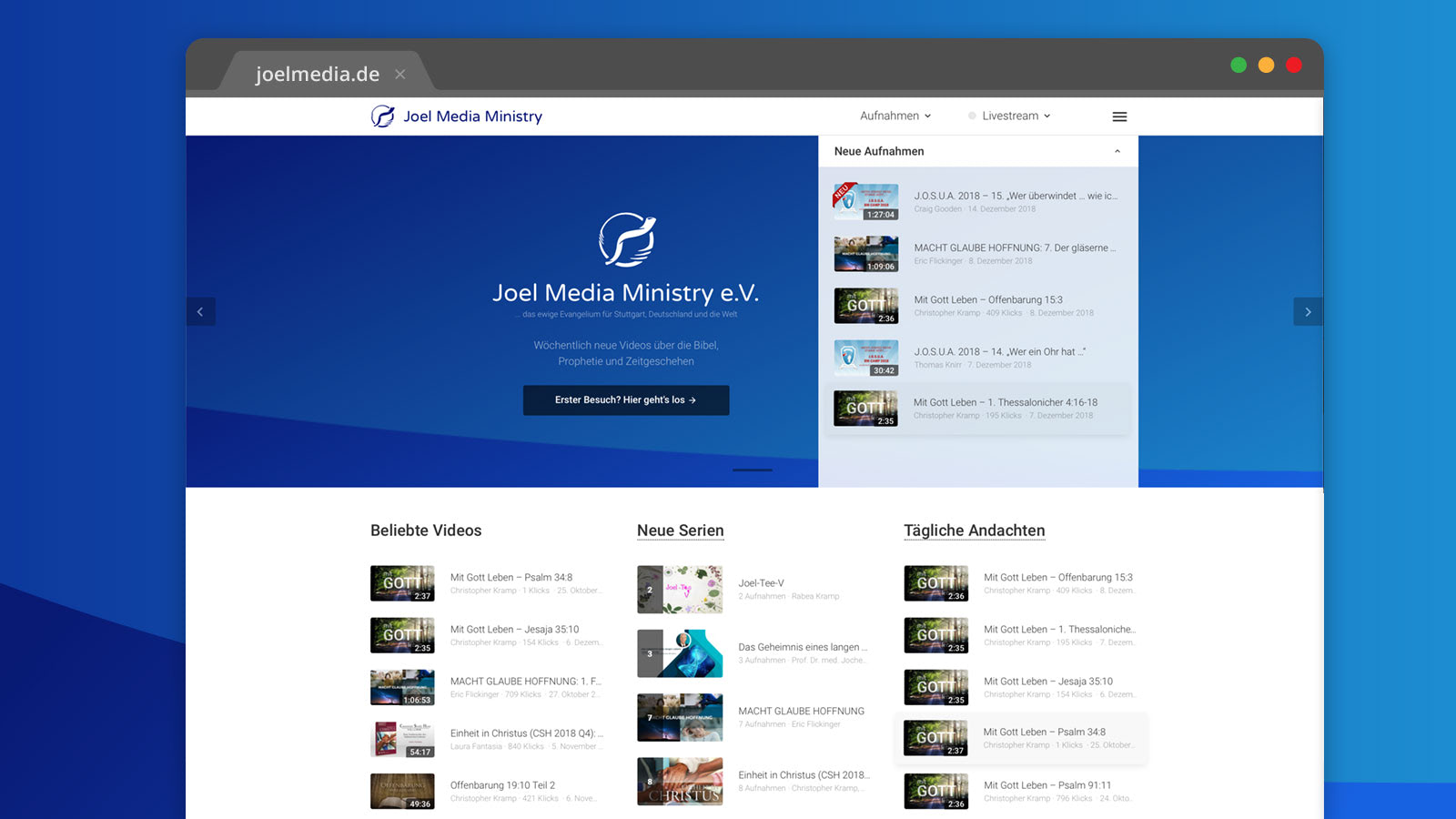Click the 1:09:06 MACHT GLAUBE HOFFNUNG thumbnail
Viewport: 1456px width, 819px height.
(866, 254)
